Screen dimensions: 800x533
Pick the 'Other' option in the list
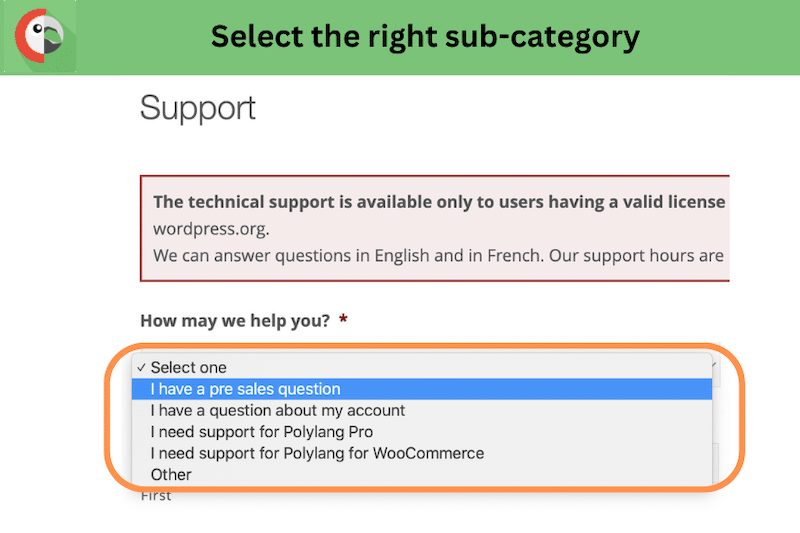(421, 475)
